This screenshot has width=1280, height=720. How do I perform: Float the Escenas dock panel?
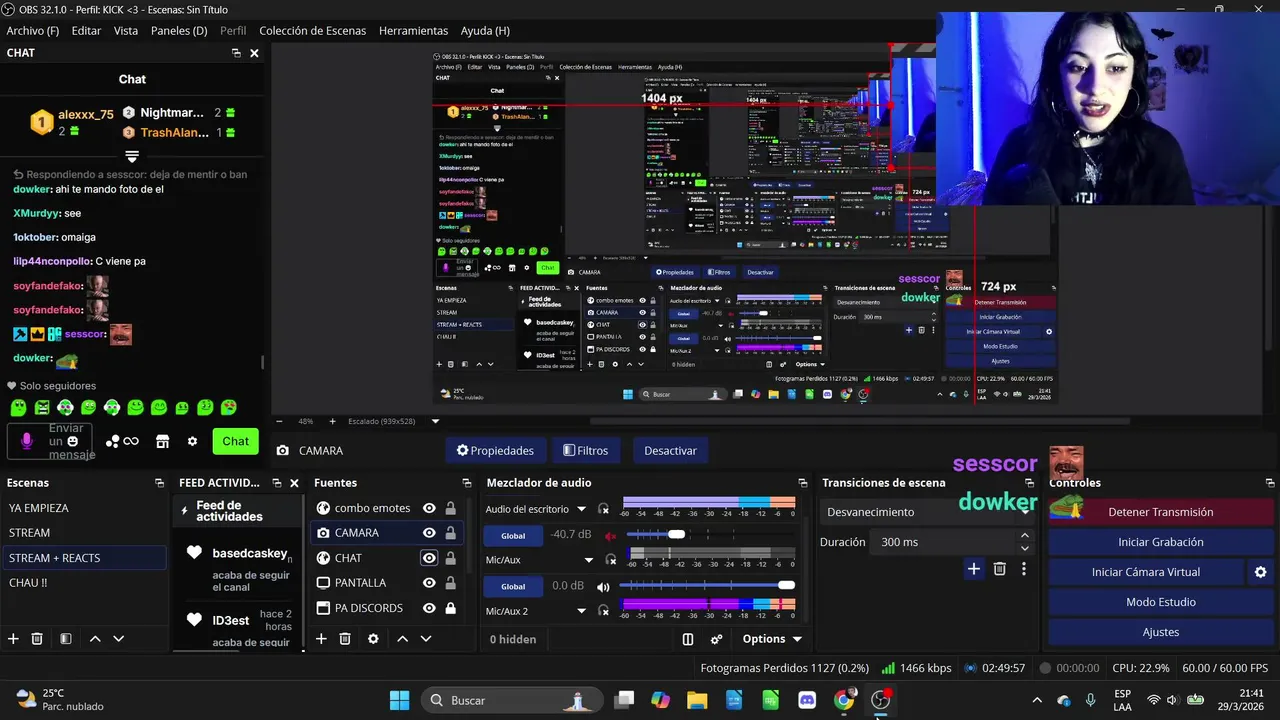pos(159,483)
